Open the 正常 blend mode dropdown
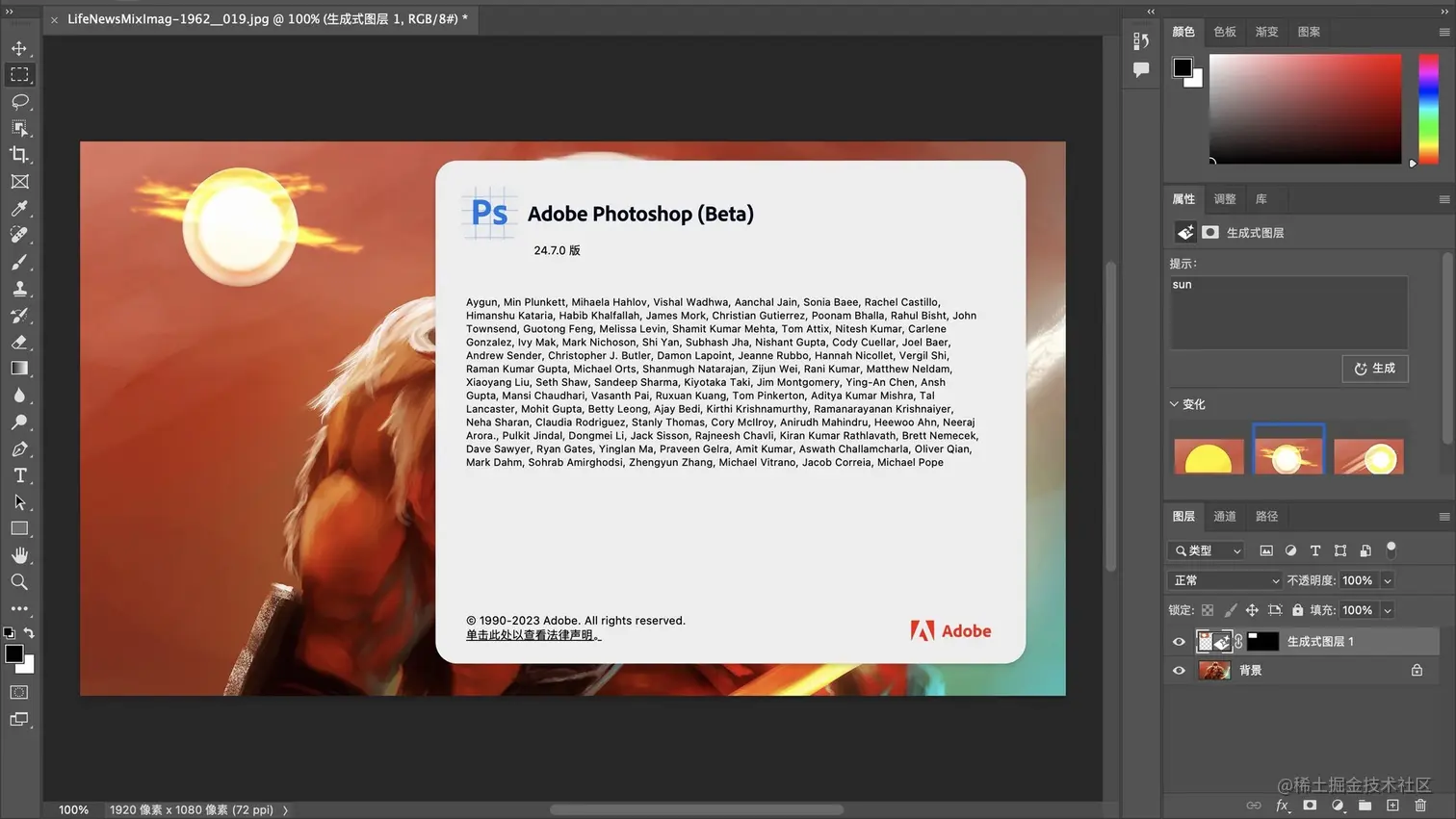The width and height of the screenshot is (1456, 819). point(1226,580)
